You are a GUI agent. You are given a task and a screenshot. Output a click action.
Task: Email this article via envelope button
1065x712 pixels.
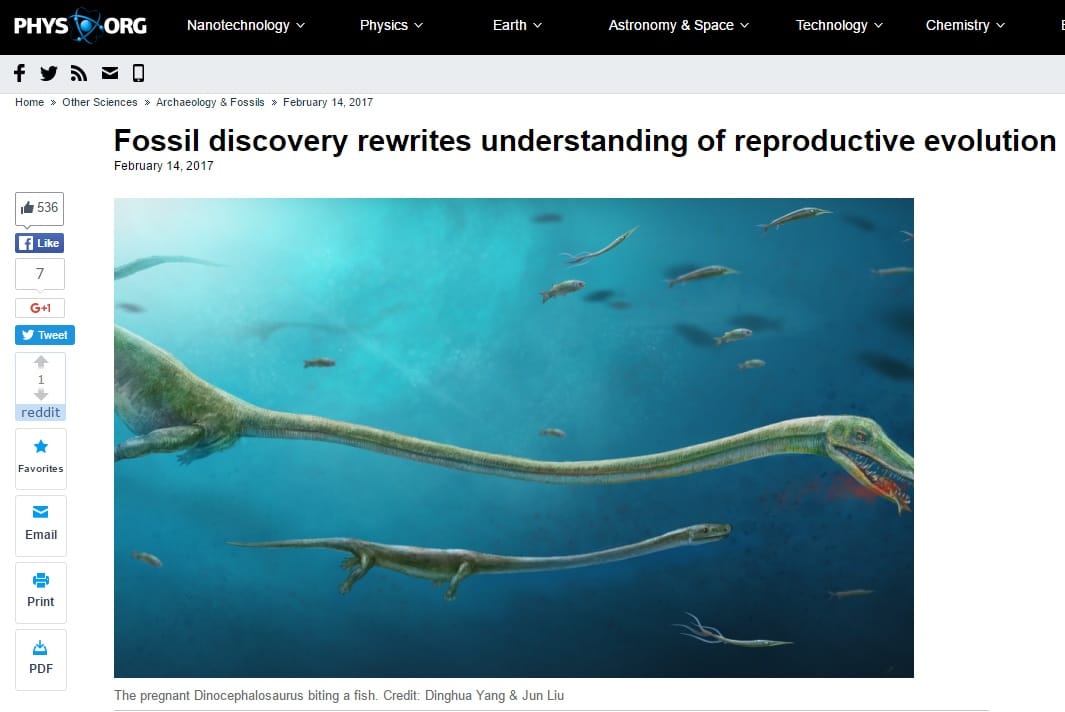point(41,525)
